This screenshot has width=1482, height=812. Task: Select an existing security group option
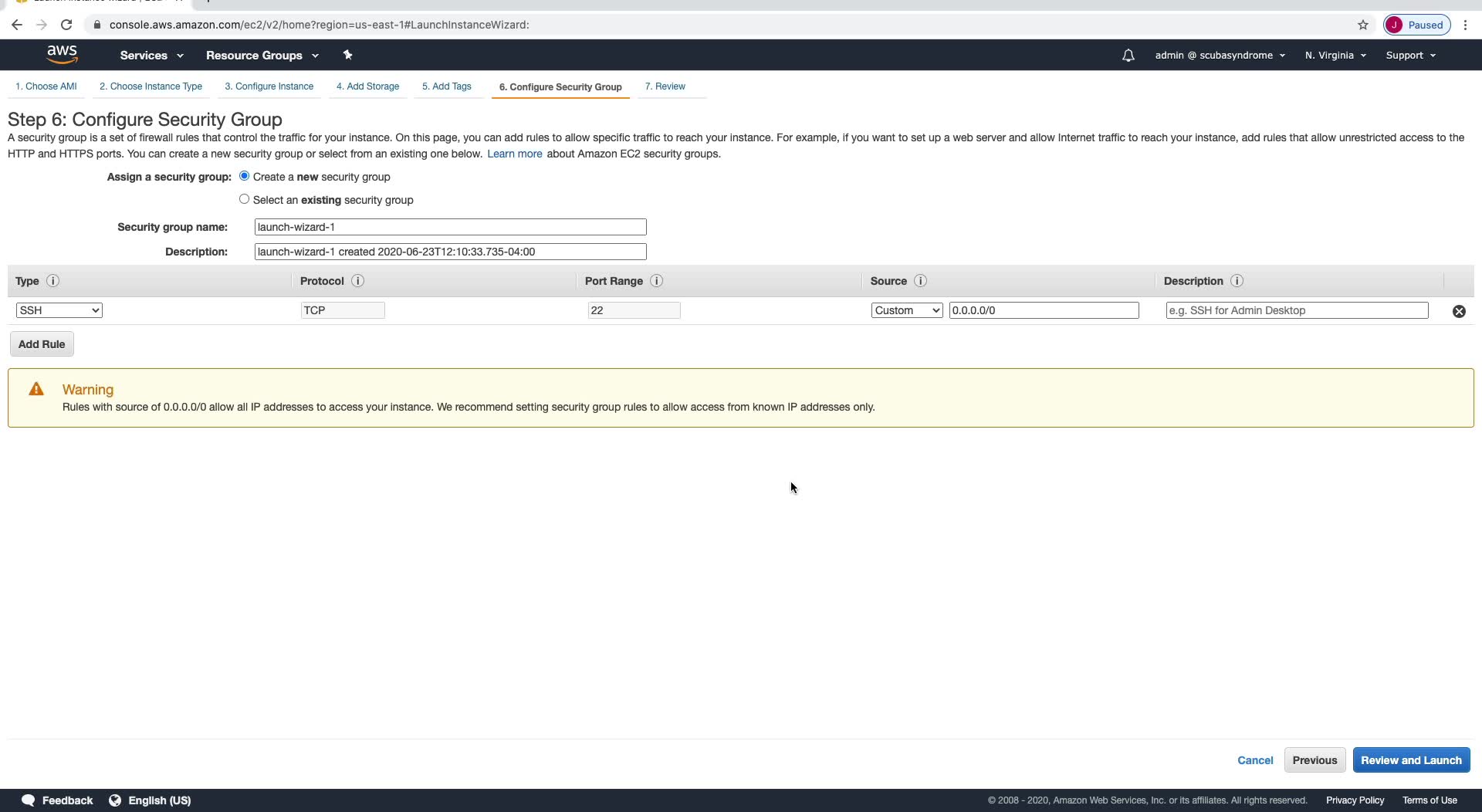pyautogui.click(x=245, y=199)
